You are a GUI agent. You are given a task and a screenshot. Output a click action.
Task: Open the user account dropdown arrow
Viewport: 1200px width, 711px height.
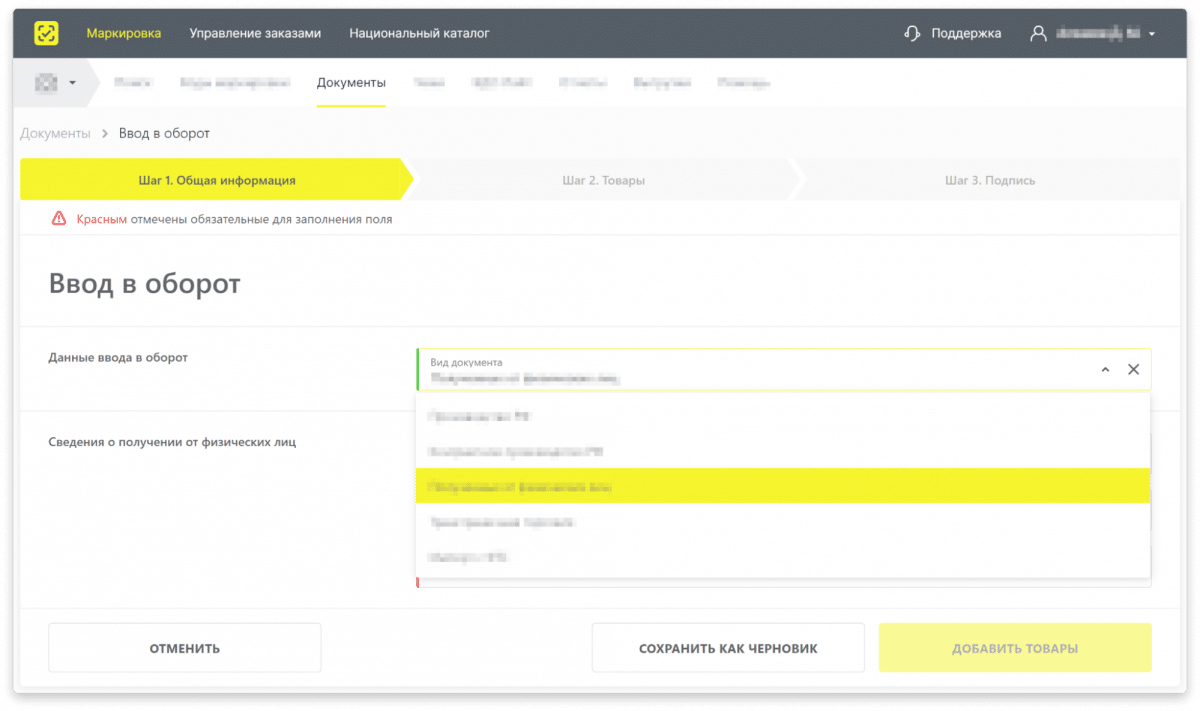coord(1152,34)
